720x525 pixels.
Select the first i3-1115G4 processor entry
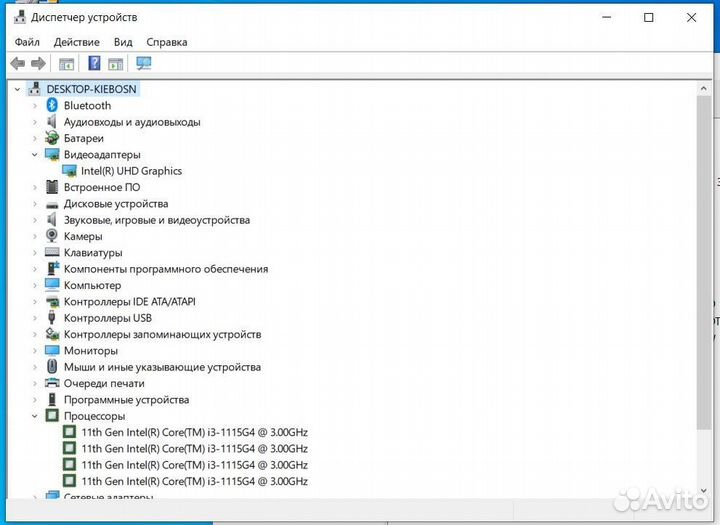(x=194, y=432)
